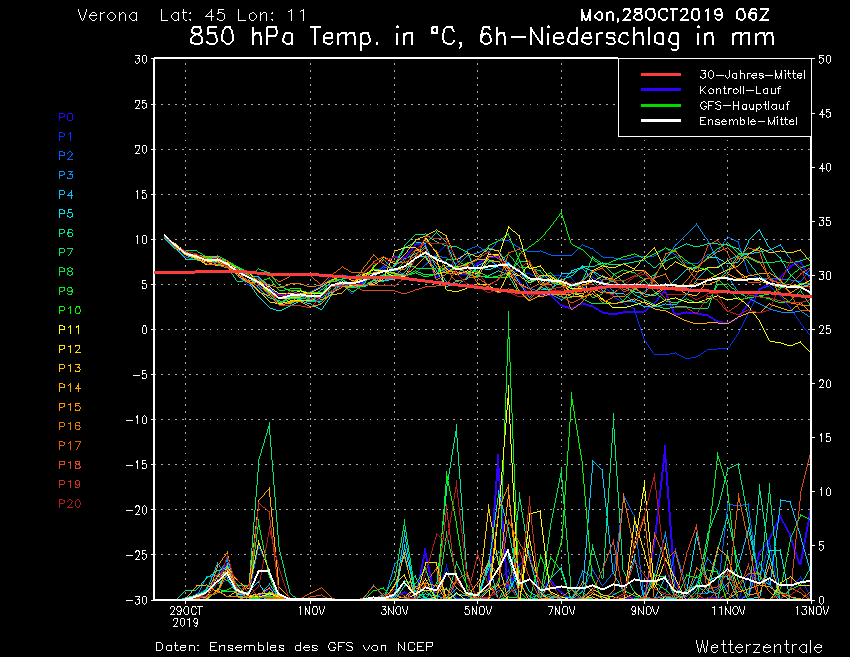Click the 1NOV date axis label
Image resolution: width=850 pixels, height=657 pixels.
click(311, 611)
